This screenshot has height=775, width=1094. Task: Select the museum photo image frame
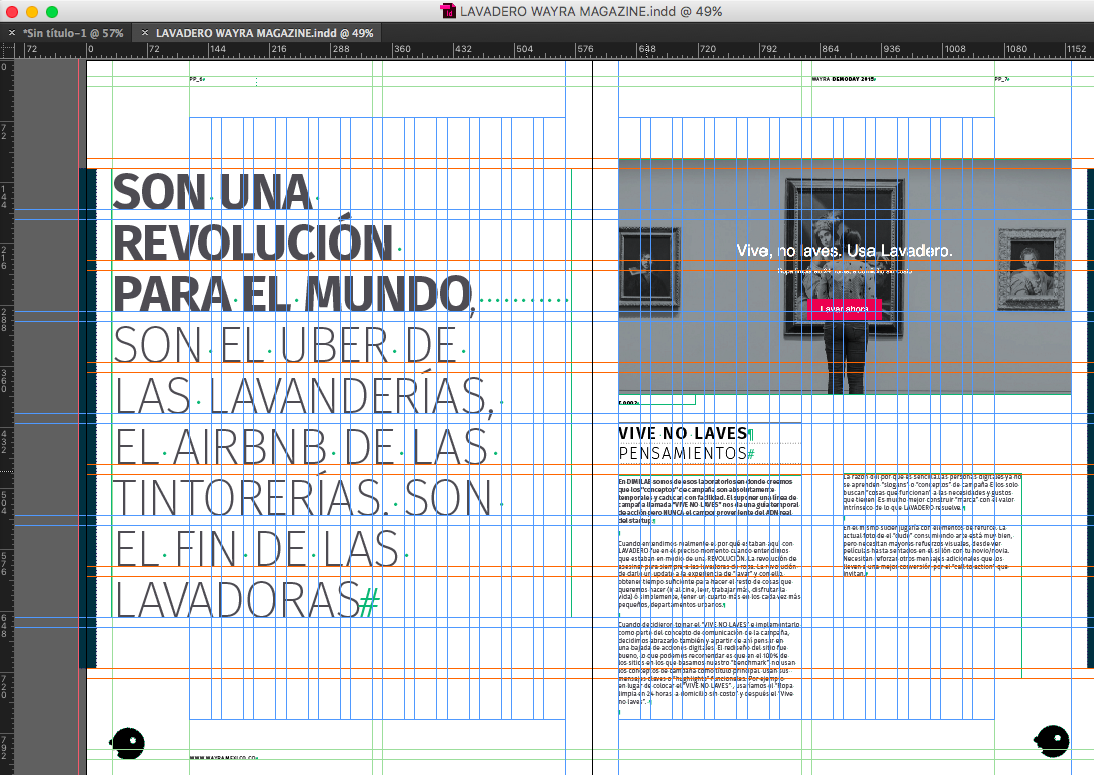point(844,276)
